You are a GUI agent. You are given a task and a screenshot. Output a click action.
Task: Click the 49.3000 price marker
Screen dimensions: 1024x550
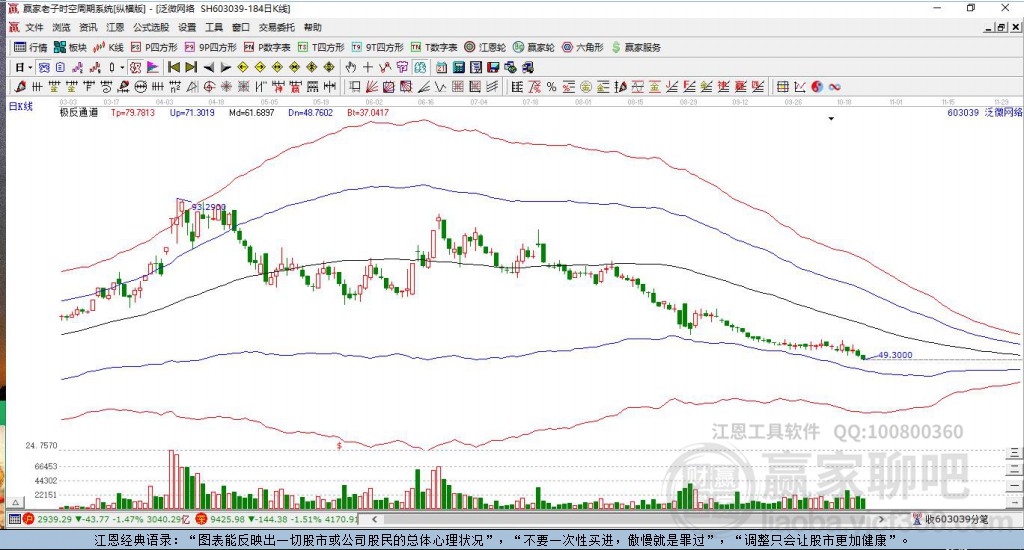point(895,355)
